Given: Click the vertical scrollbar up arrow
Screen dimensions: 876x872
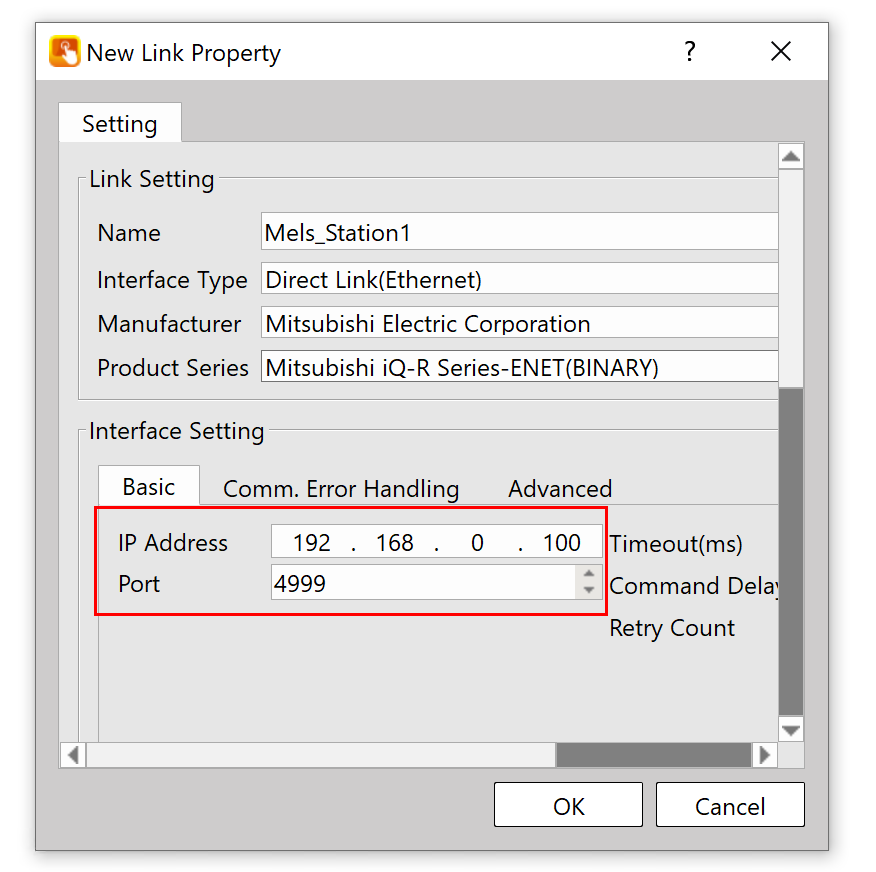Looking at the screenshot, I should point(791,156).
